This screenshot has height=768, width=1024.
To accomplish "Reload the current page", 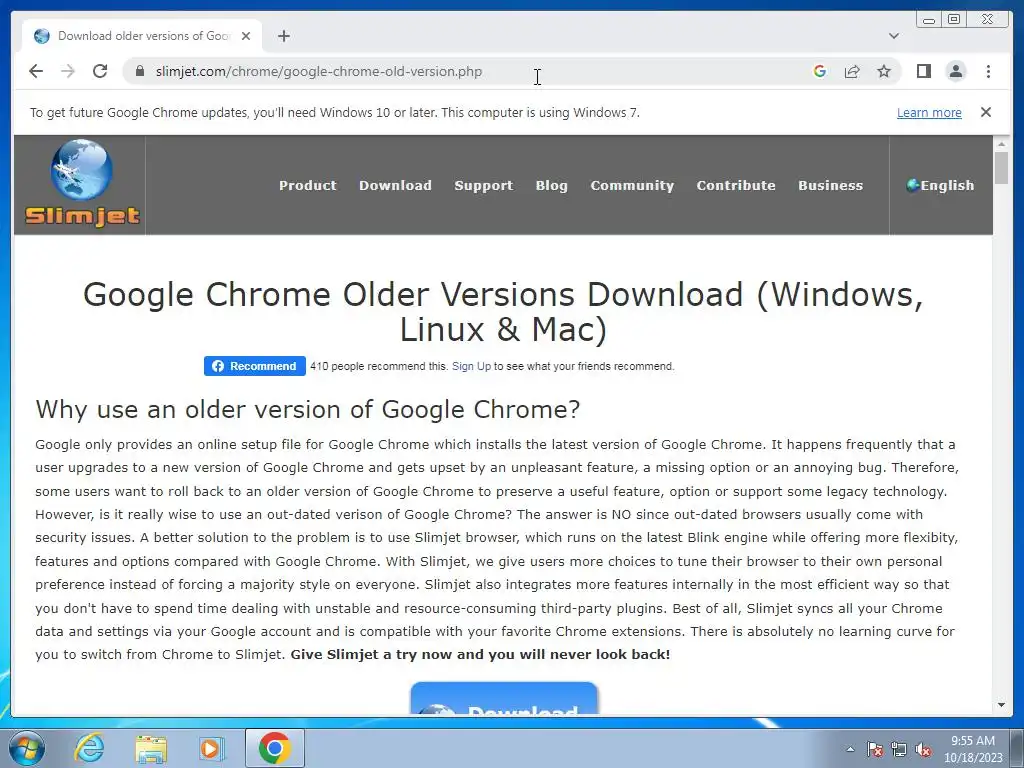I will (100, 71).
